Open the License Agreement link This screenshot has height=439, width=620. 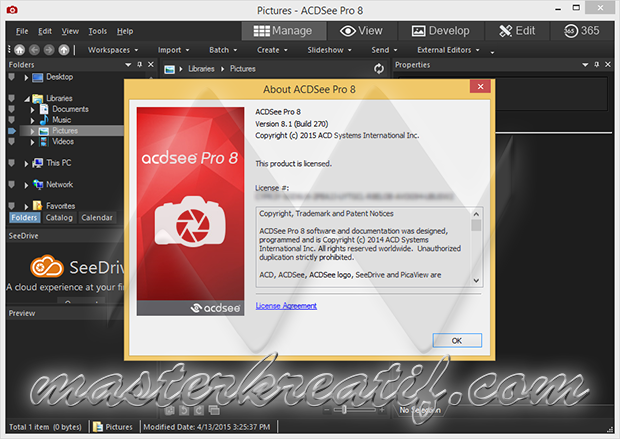click(286, 306)
